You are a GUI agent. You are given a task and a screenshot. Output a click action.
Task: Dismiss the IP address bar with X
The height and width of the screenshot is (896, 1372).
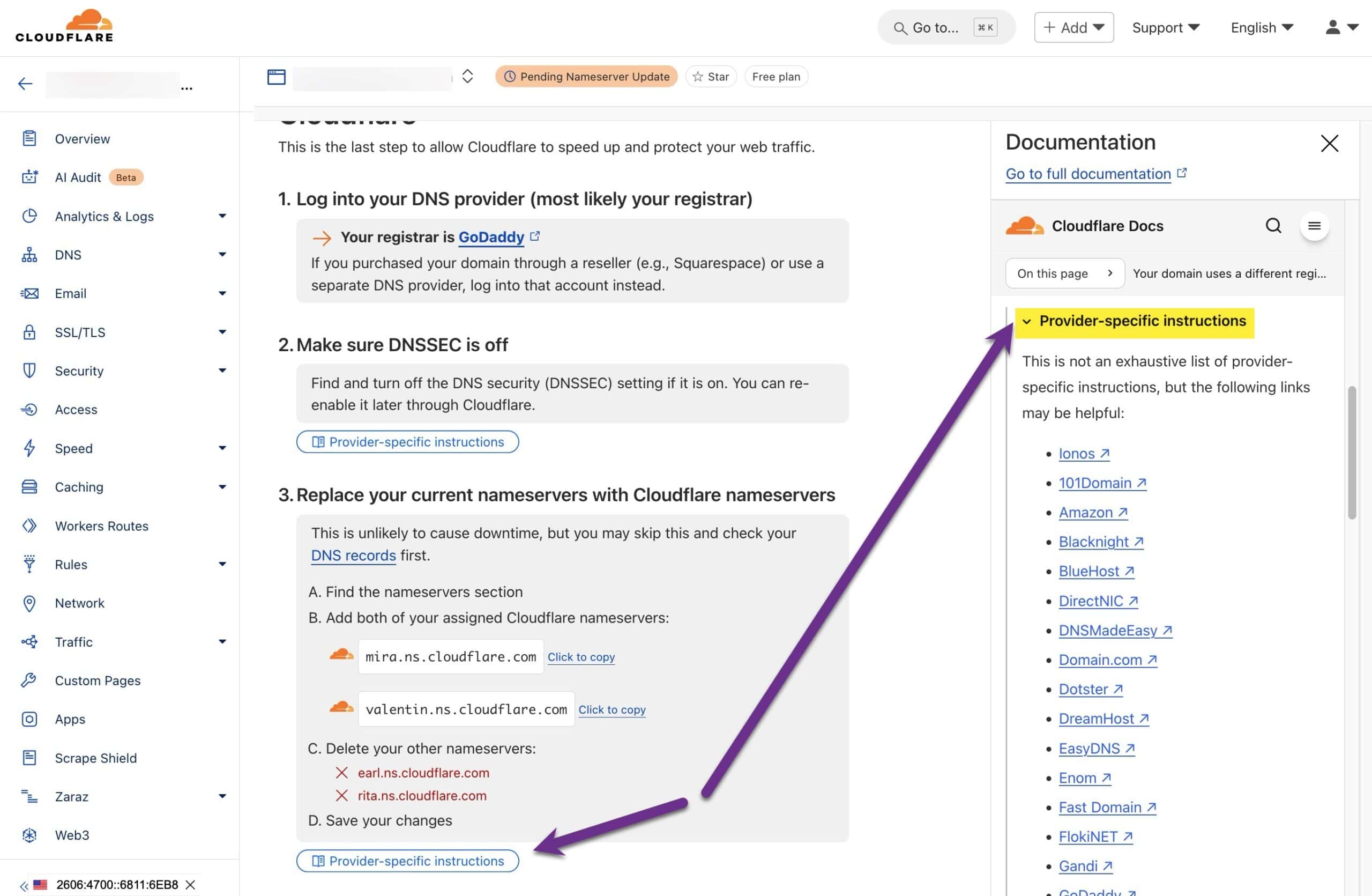coord(190,884)
